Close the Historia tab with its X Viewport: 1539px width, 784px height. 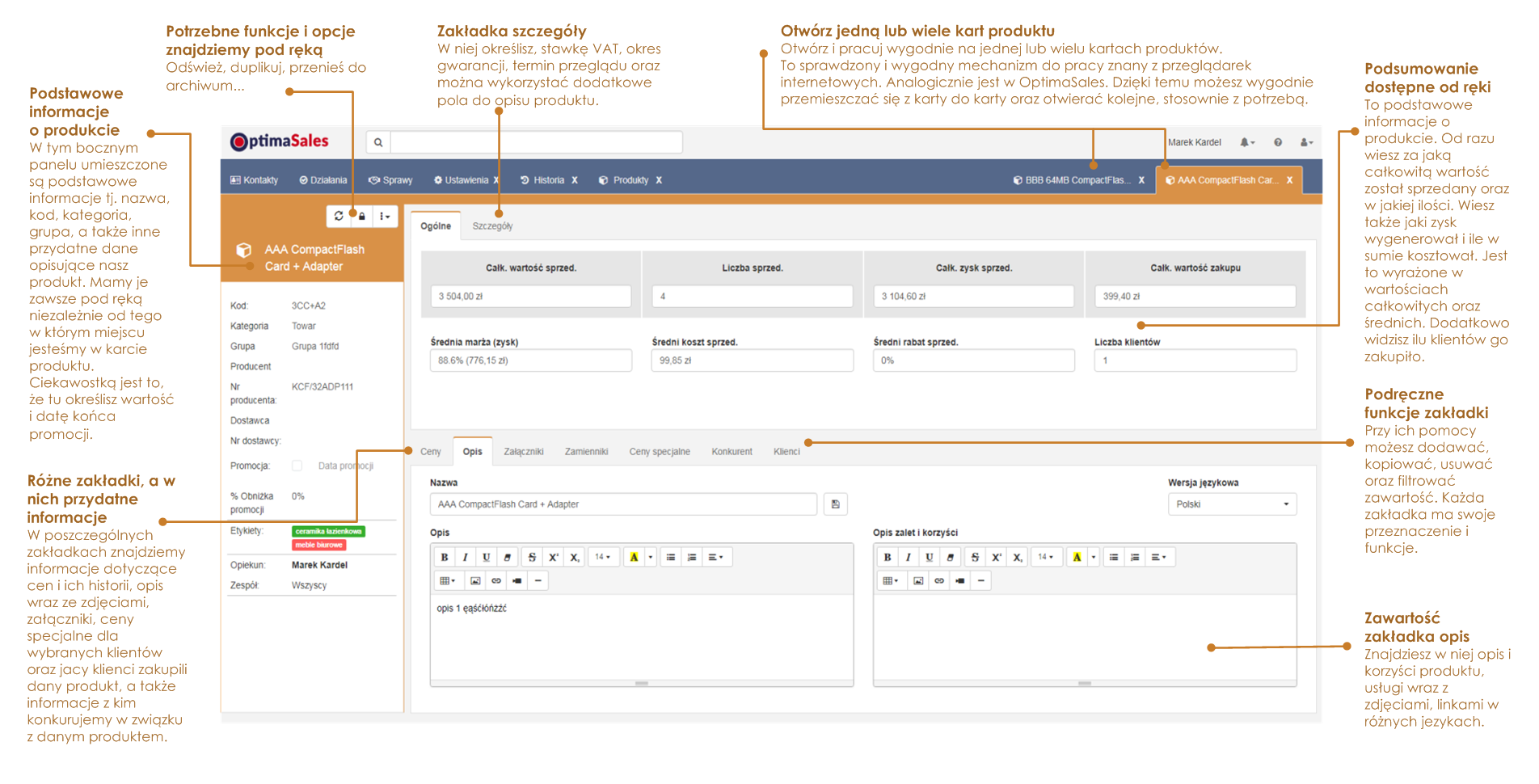(575, 180)
